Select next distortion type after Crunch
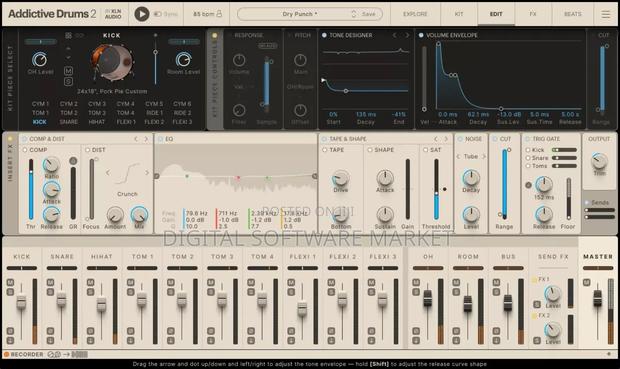 (x=147, y=172)
